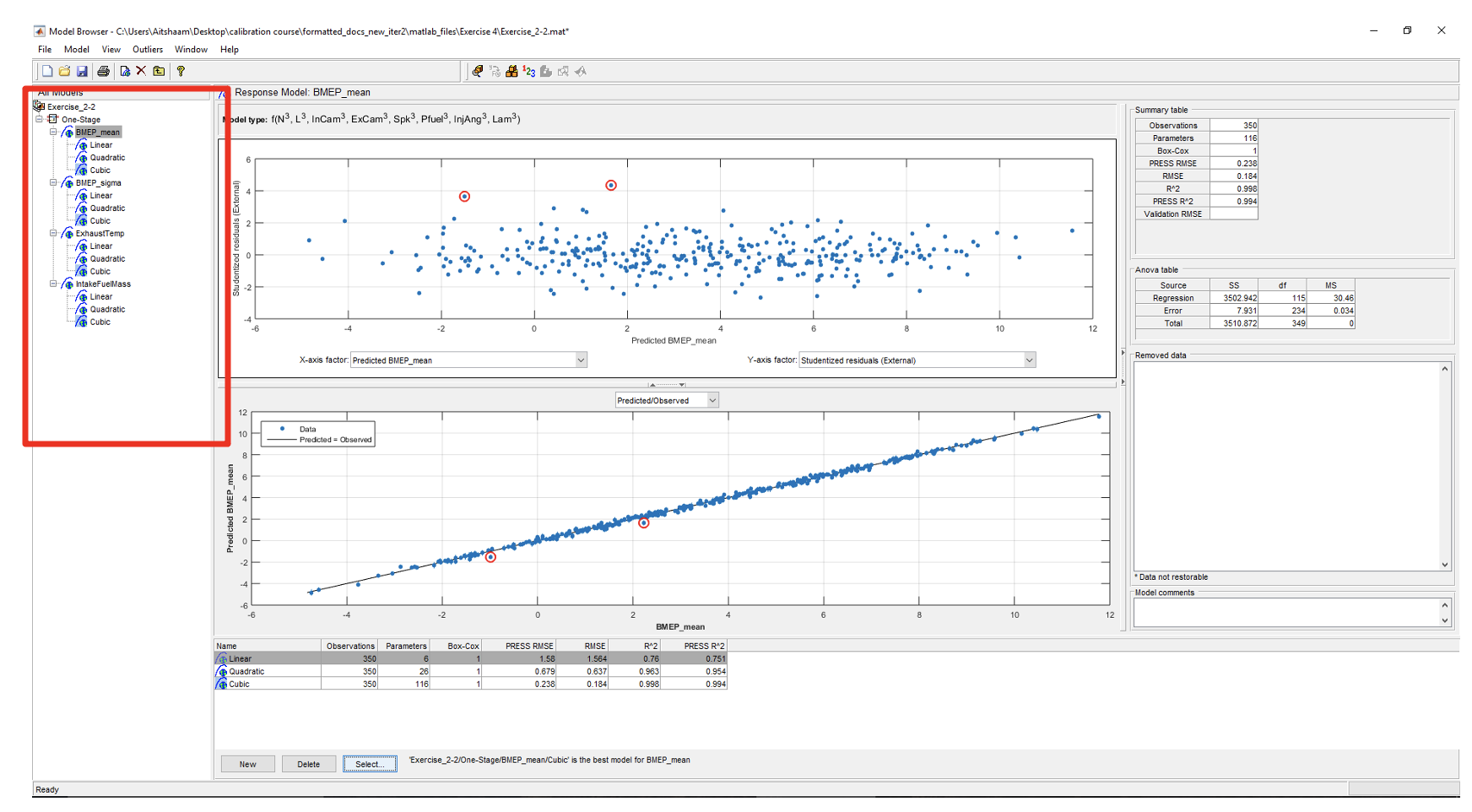Collapse the BMEP_mean tree node
The height and width of the screenshot is (812, 1472).
coord(53,132)
